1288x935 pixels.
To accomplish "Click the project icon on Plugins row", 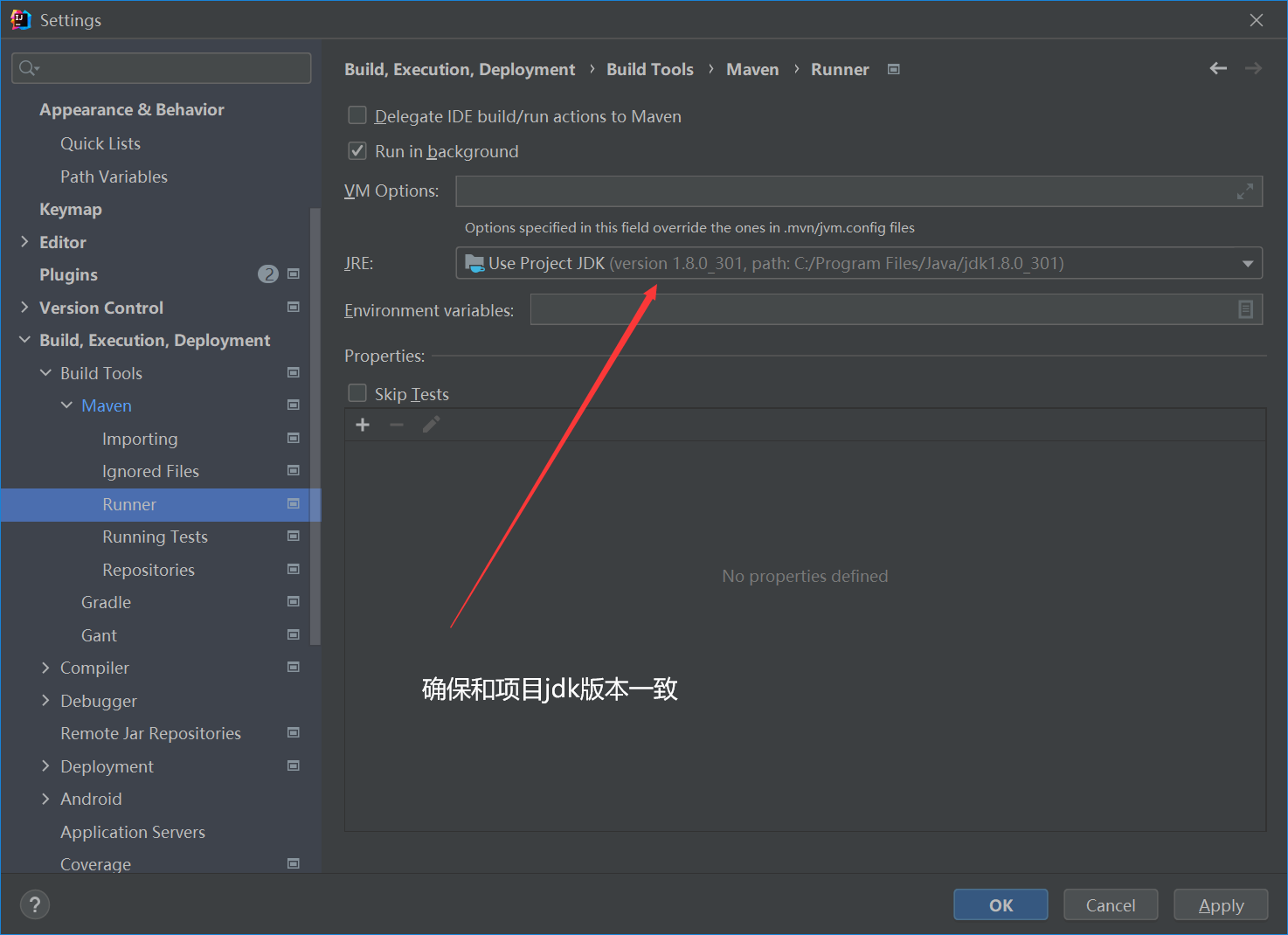I will click(294, 274).
